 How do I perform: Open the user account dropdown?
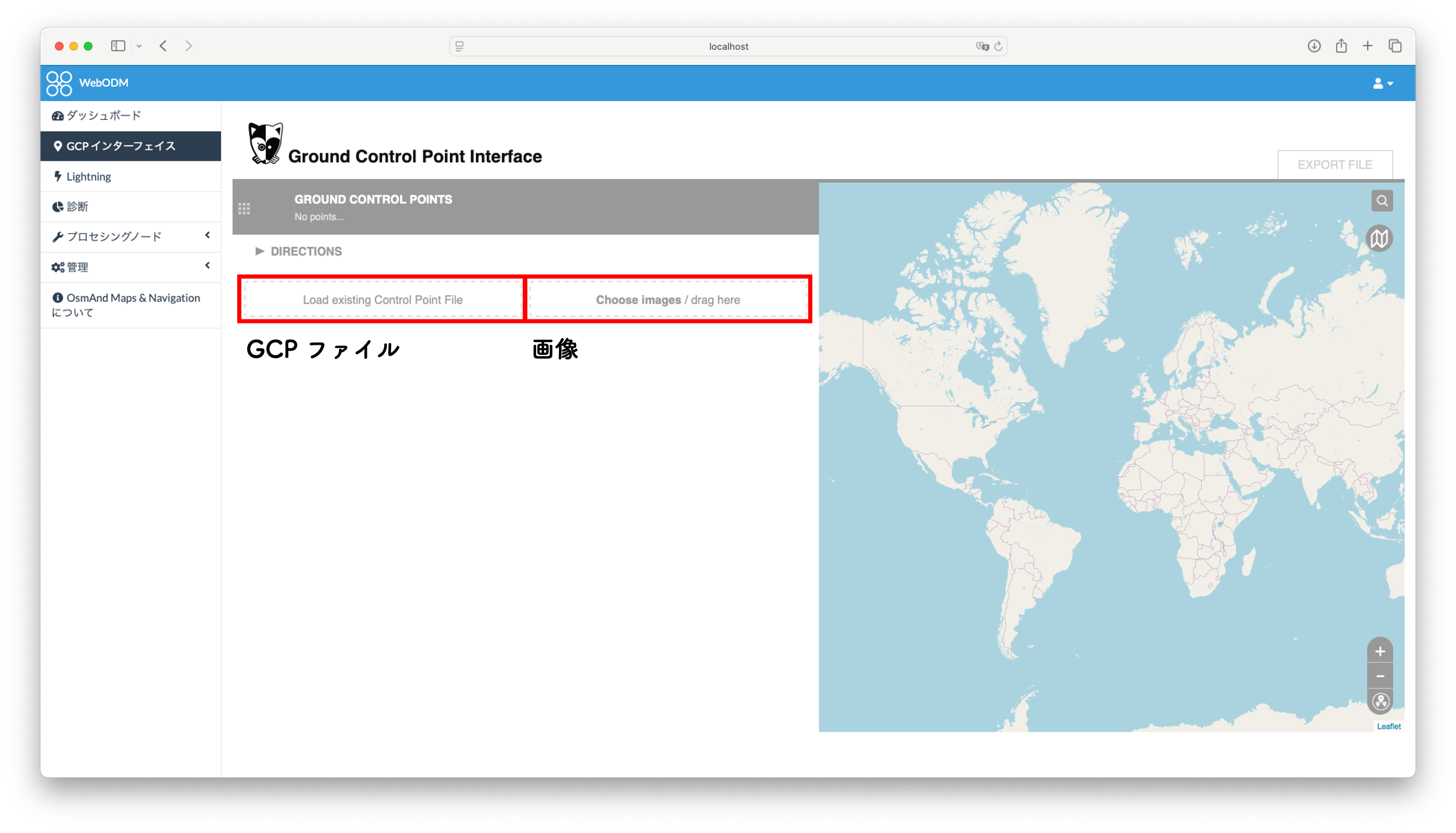tap(1382, 84)
